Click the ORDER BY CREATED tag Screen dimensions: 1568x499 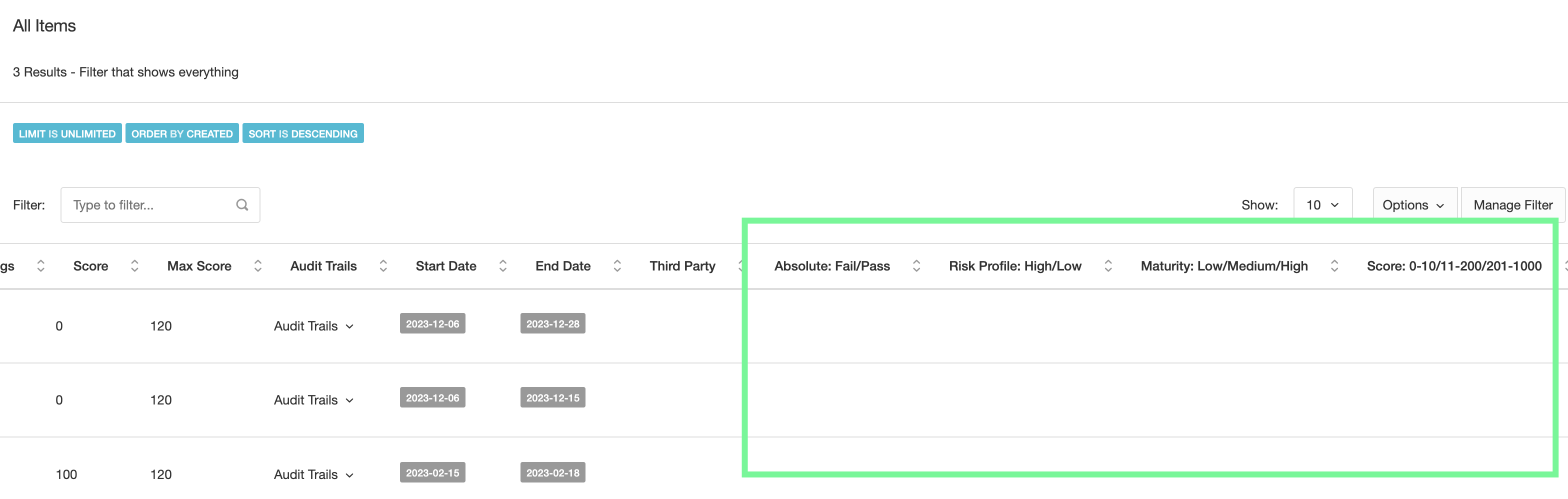click(x=182, y=134)
